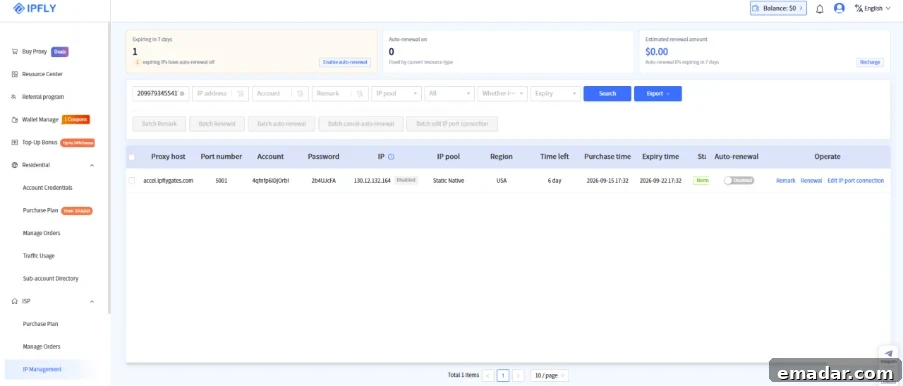Click the IPFLY logo
903x386 pixels.
[x=35, y=8]
